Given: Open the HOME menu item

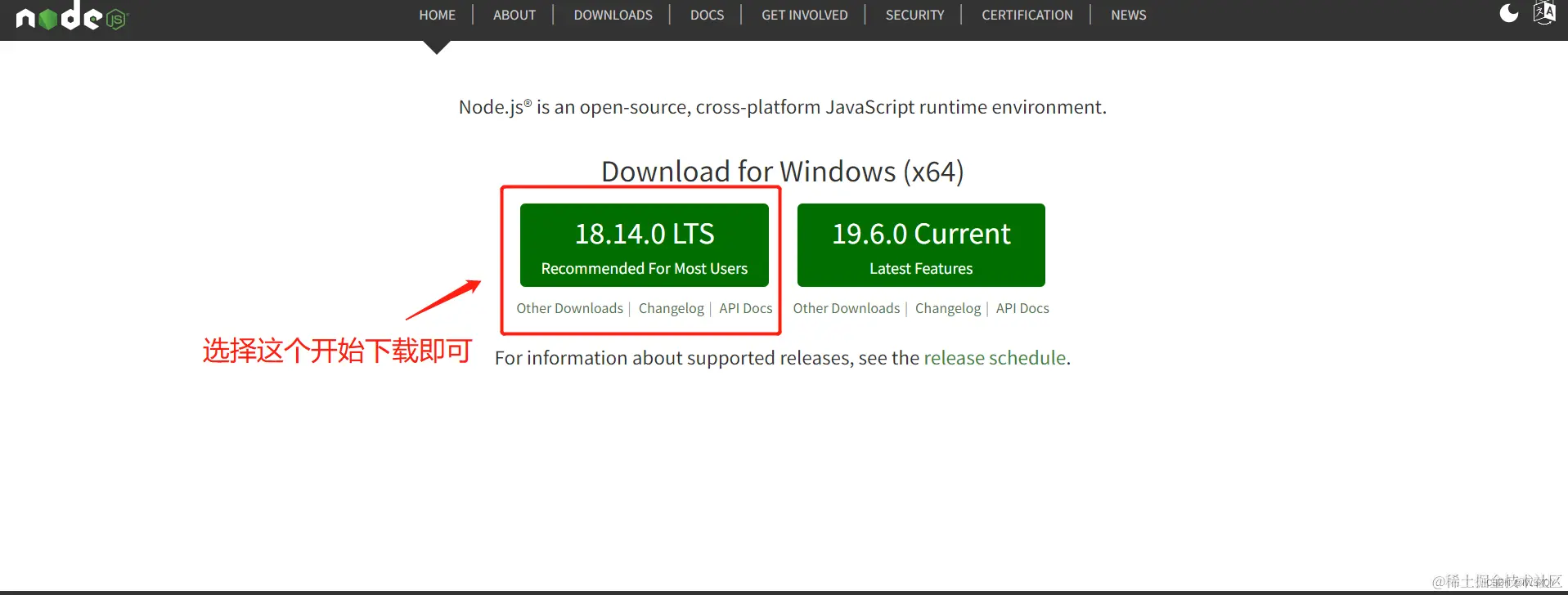Looking at the screenshot, I should (438, 15).
